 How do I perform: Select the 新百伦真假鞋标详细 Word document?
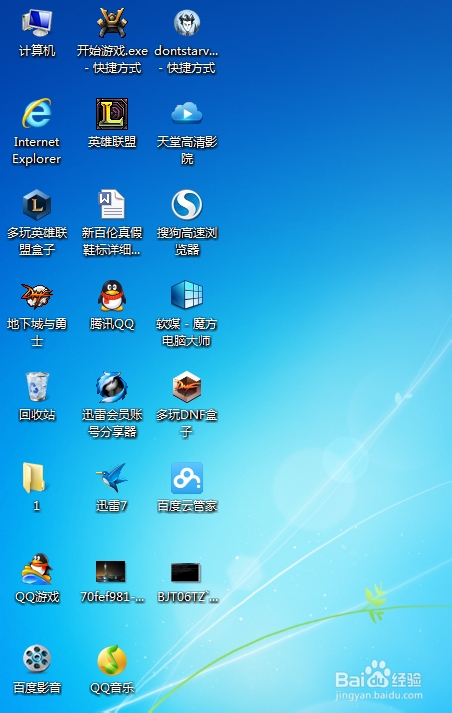tap(112, 205)
